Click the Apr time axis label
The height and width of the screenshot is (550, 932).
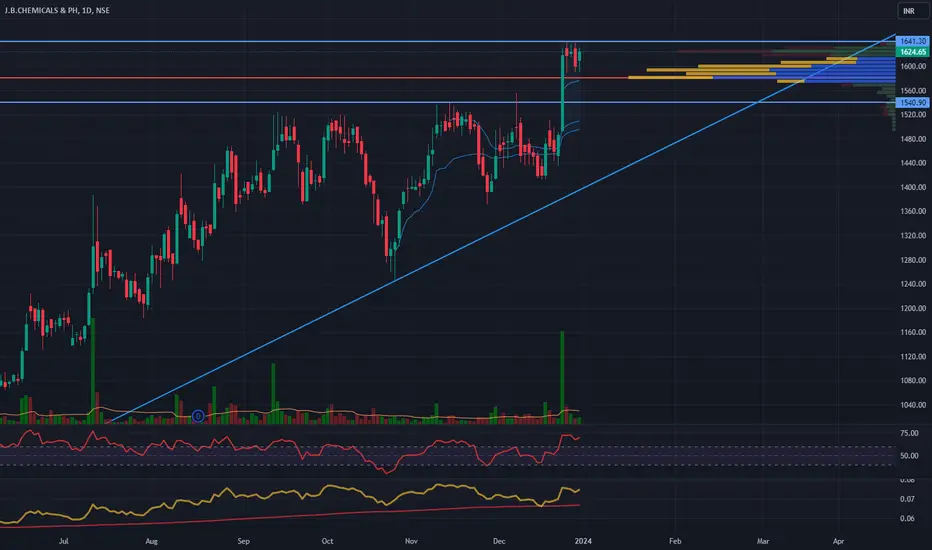(838, 541)
